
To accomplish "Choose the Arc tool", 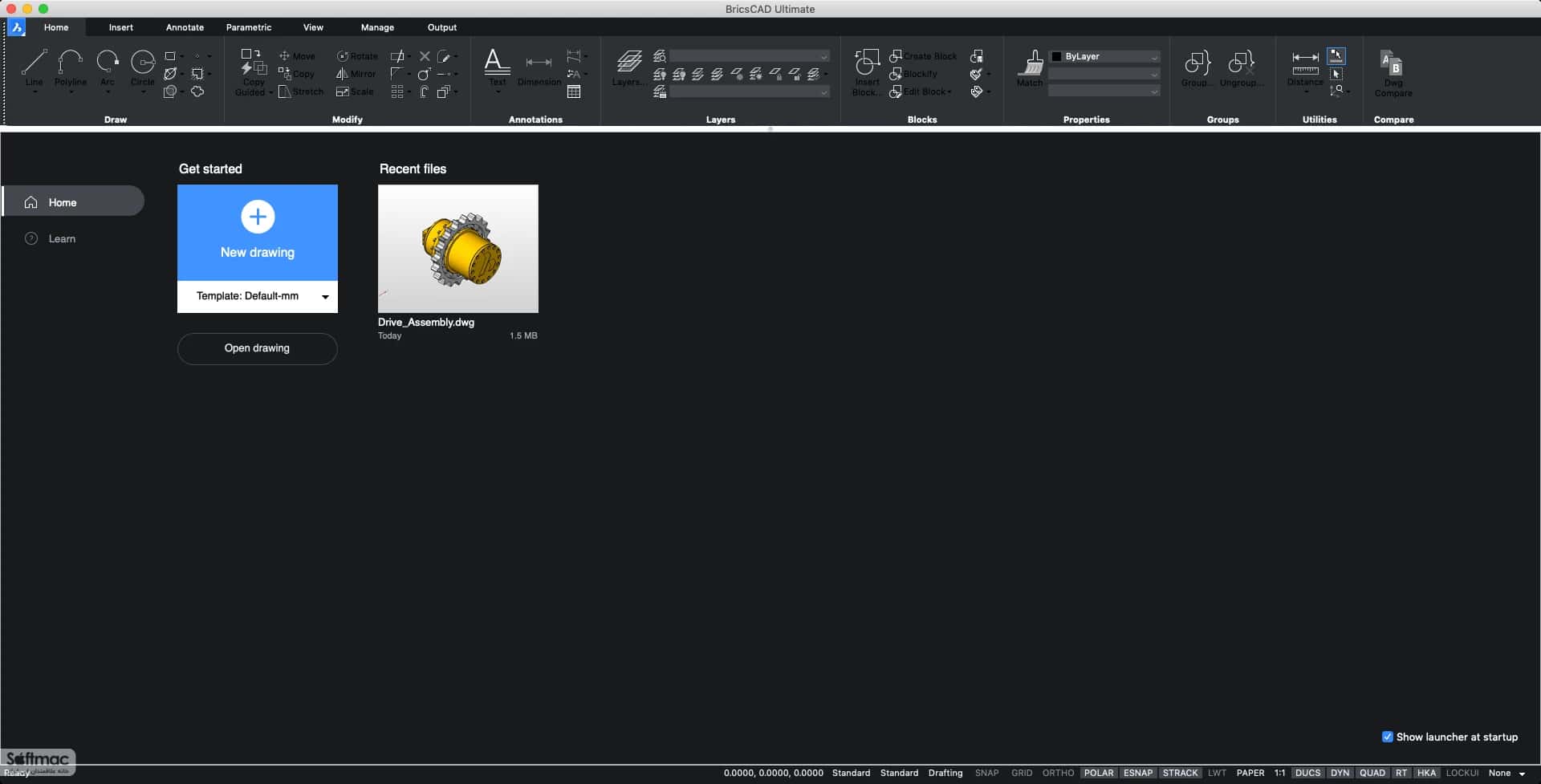I will pos(107,67).
